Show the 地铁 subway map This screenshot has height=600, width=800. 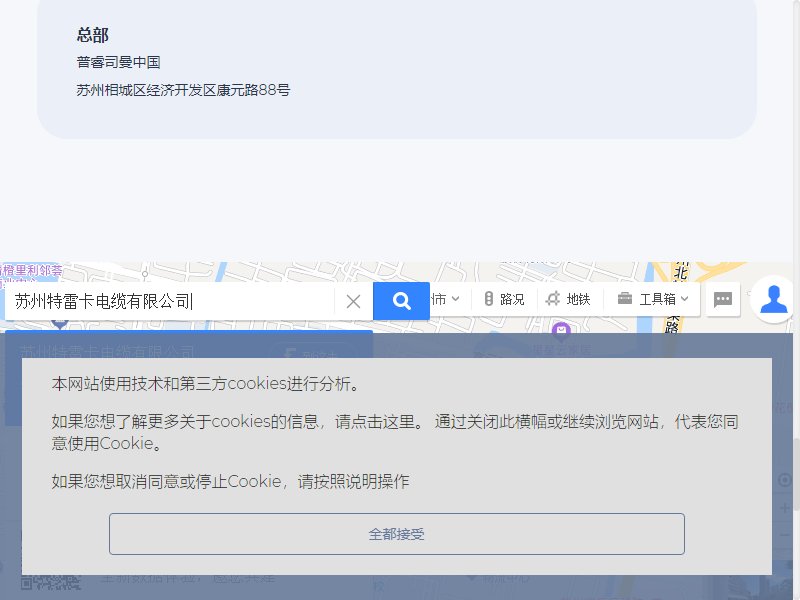[568, 299]
